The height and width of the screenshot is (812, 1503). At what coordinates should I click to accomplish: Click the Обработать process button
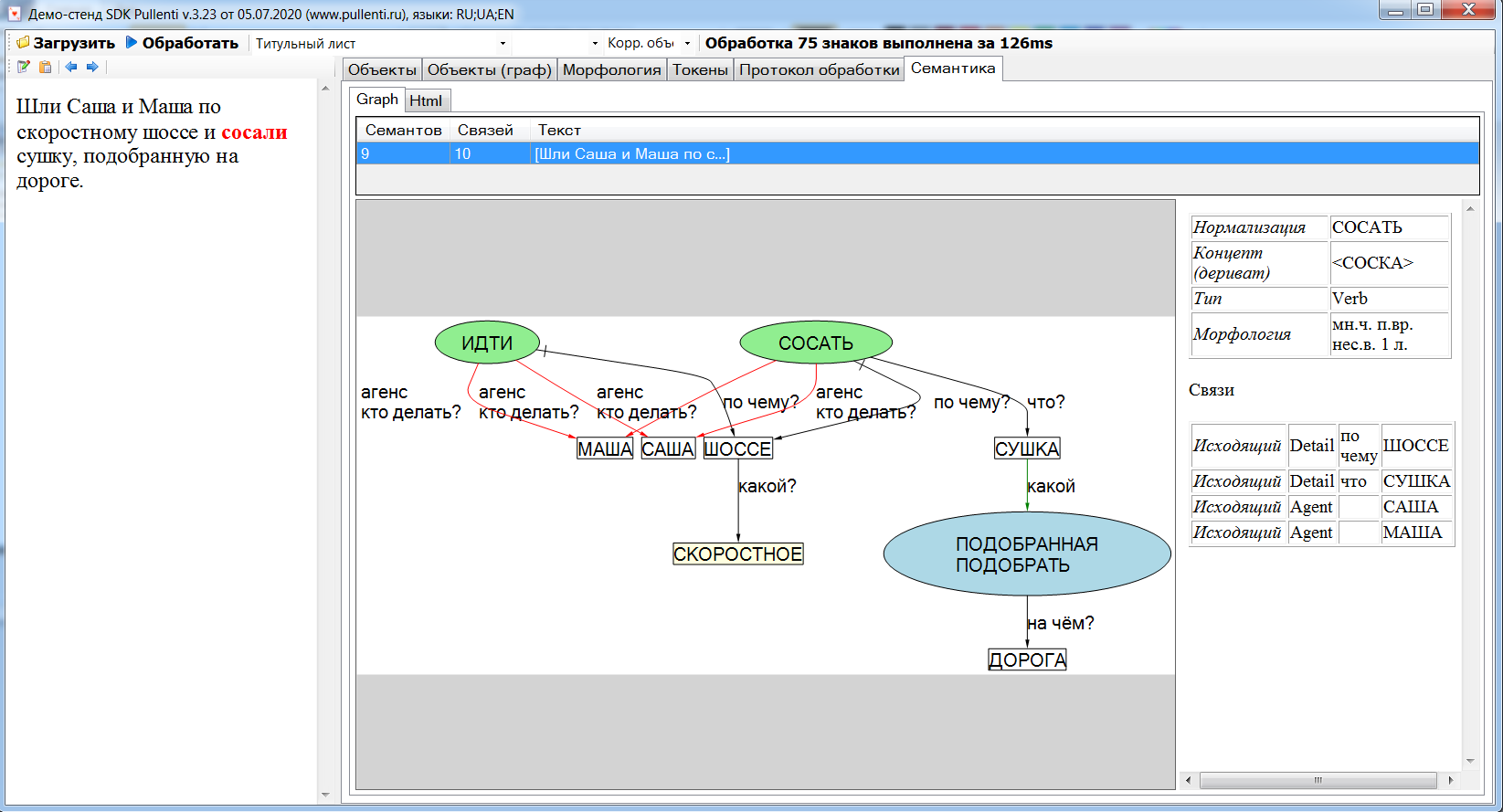pos(182,43)
